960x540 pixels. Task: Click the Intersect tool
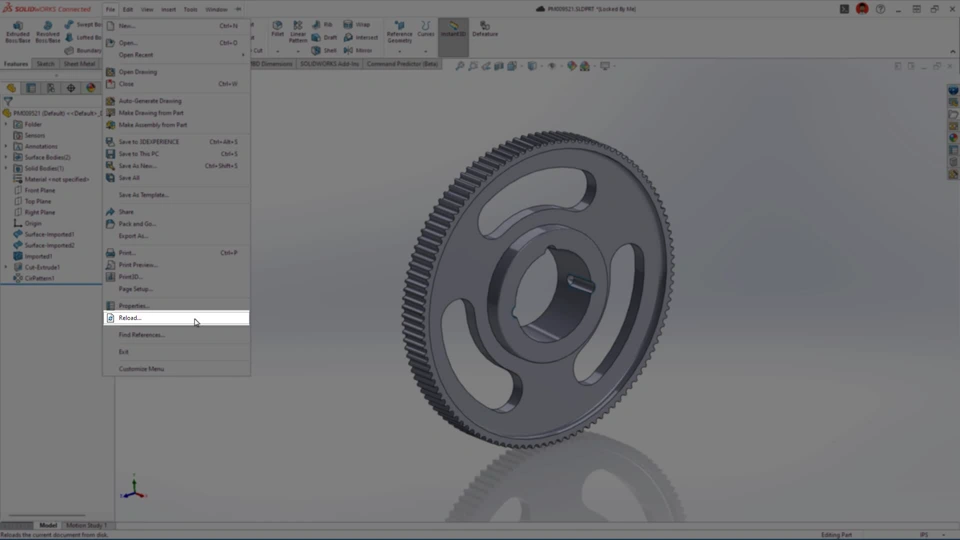[x=360, y=37]
